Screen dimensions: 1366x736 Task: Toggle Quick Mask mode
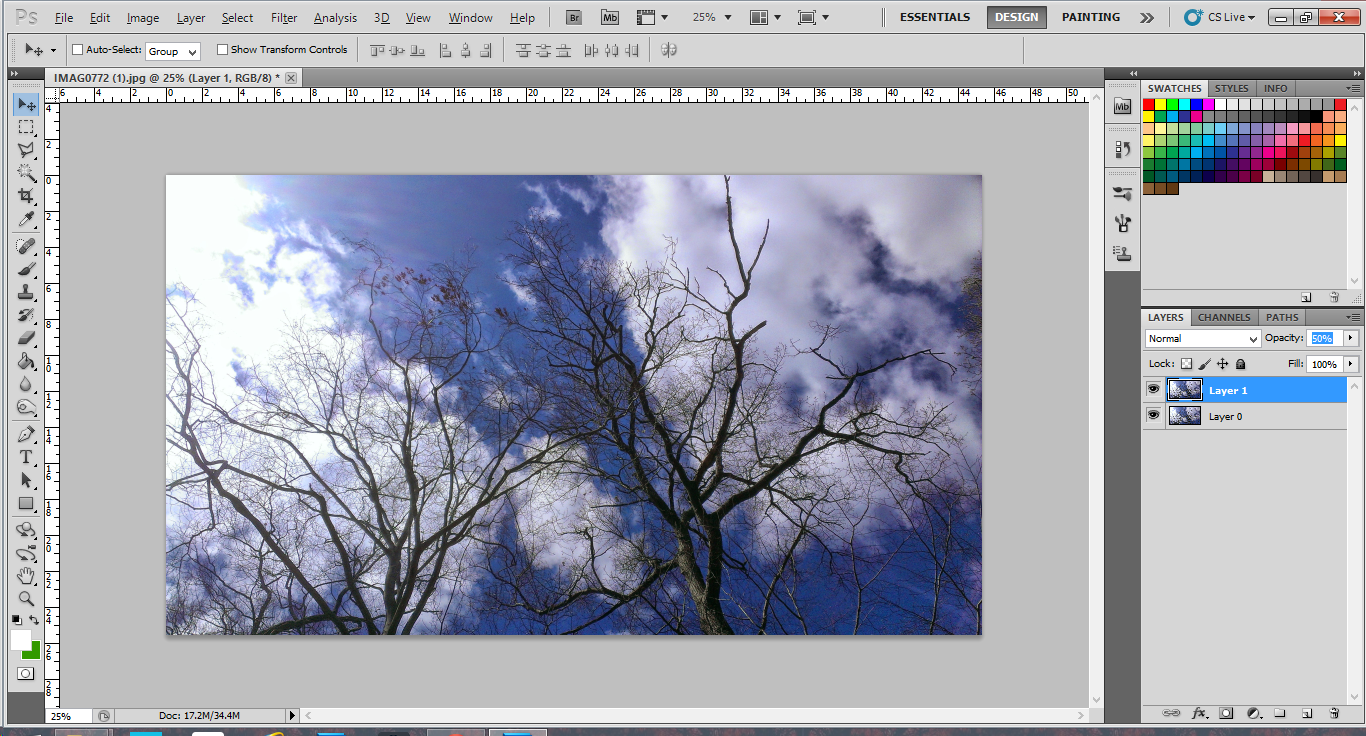(x=26, y=673)
